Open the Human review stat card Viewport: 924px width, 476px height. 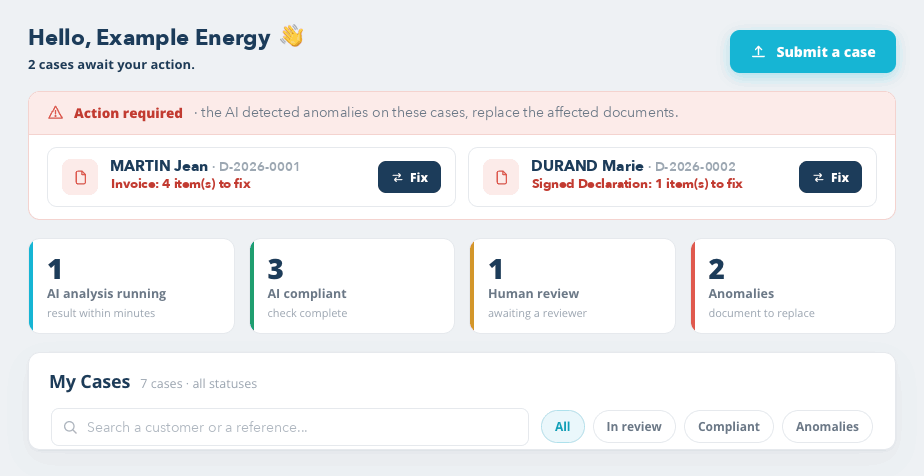572,286
